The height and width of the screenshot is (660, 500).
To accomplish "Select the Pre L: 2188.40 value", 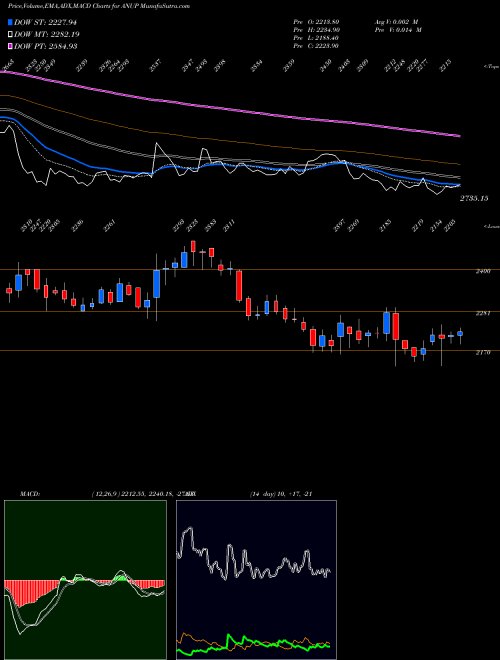I will point(316,38).
